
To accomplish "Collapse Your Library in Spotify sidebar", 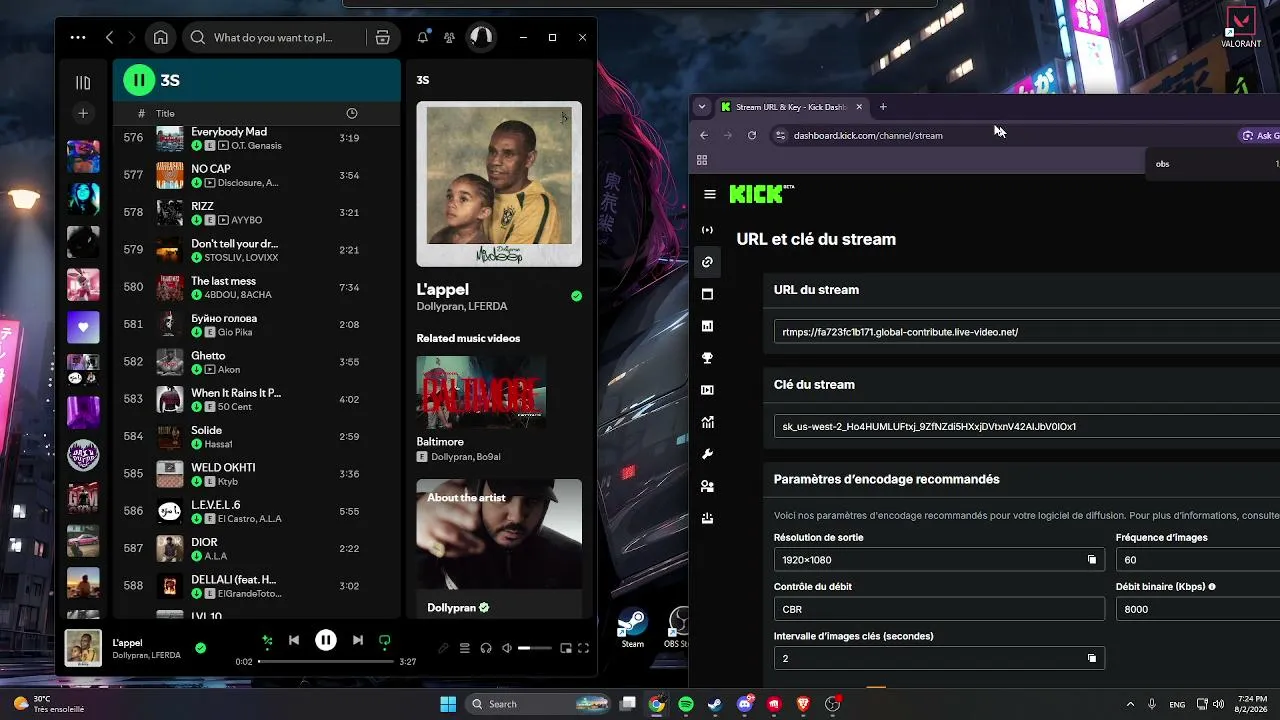I will coord(83,83).
